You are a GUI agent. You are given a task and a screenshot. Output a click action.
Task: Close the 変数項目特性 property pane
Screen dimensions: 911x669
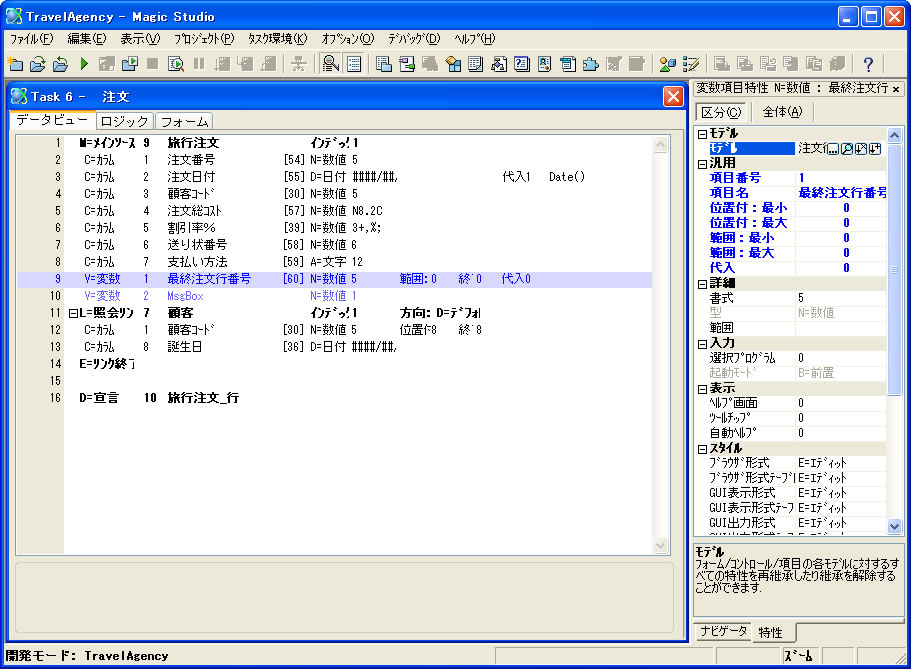(896, 89)
